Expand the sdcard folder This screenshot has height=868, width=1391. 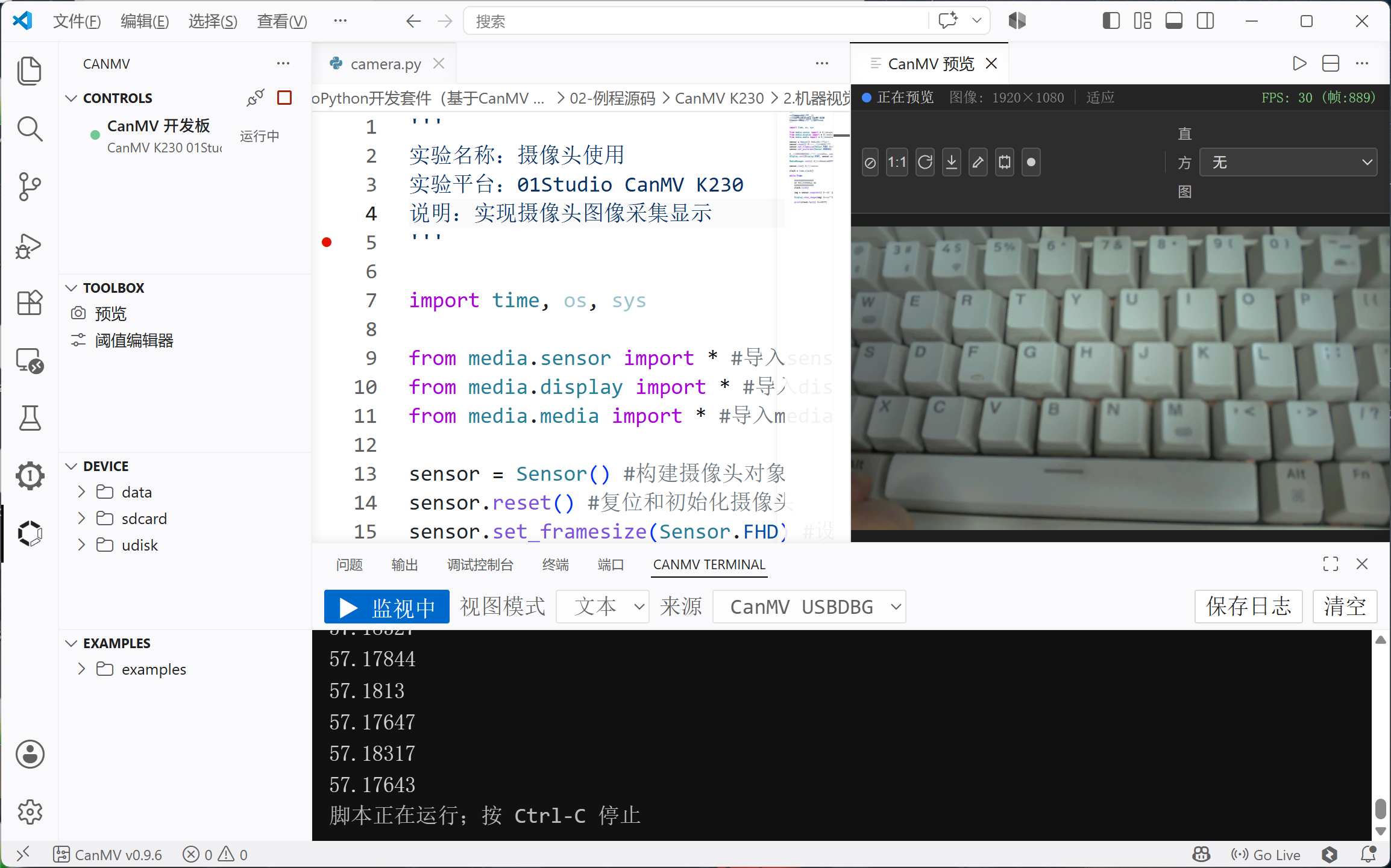click(82, 519)
